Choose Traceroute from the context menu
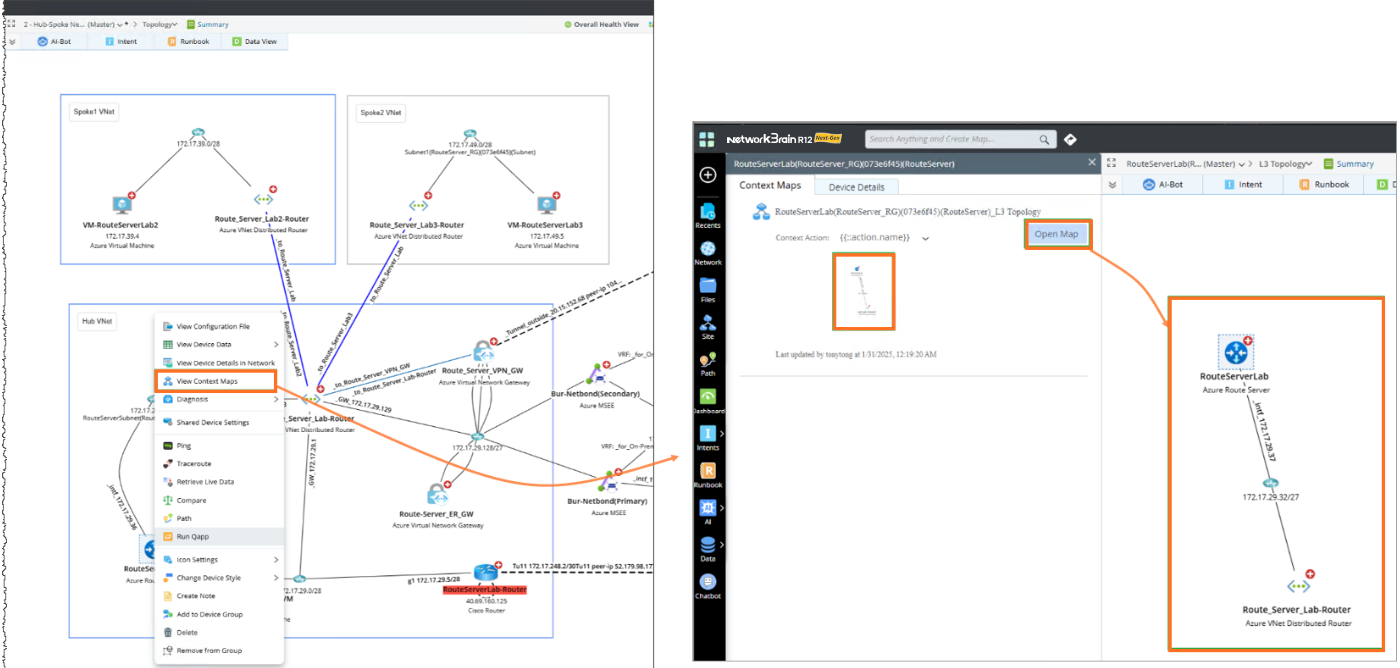 pos(194,464)
